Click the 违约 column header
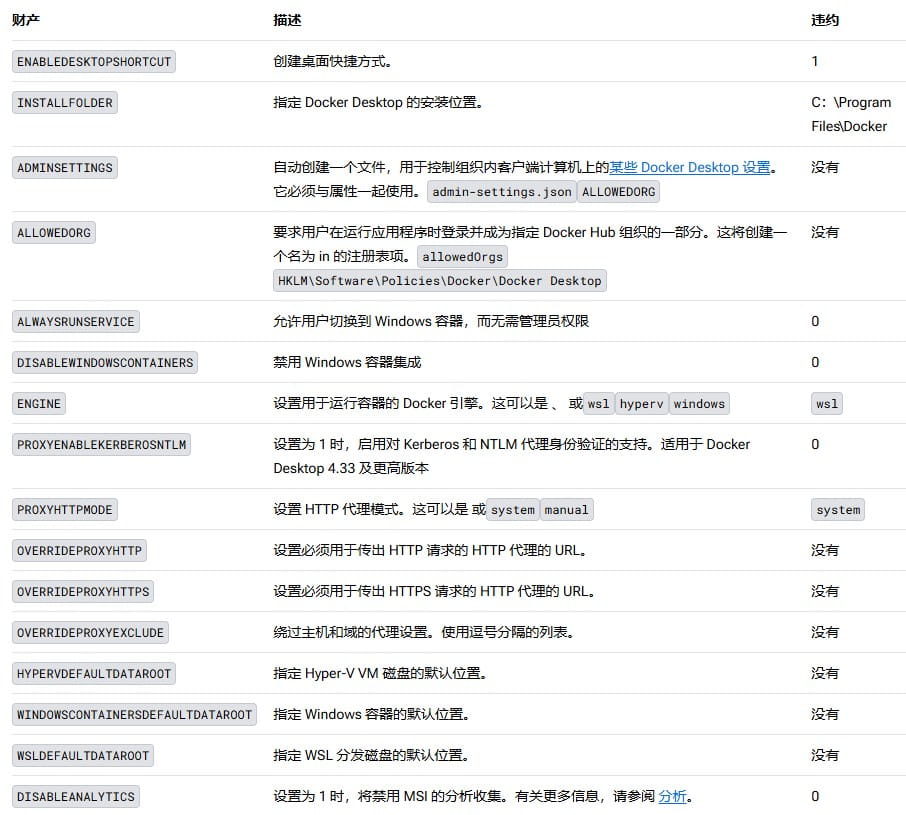Screen dimensions: 906x815 (825, 20)
